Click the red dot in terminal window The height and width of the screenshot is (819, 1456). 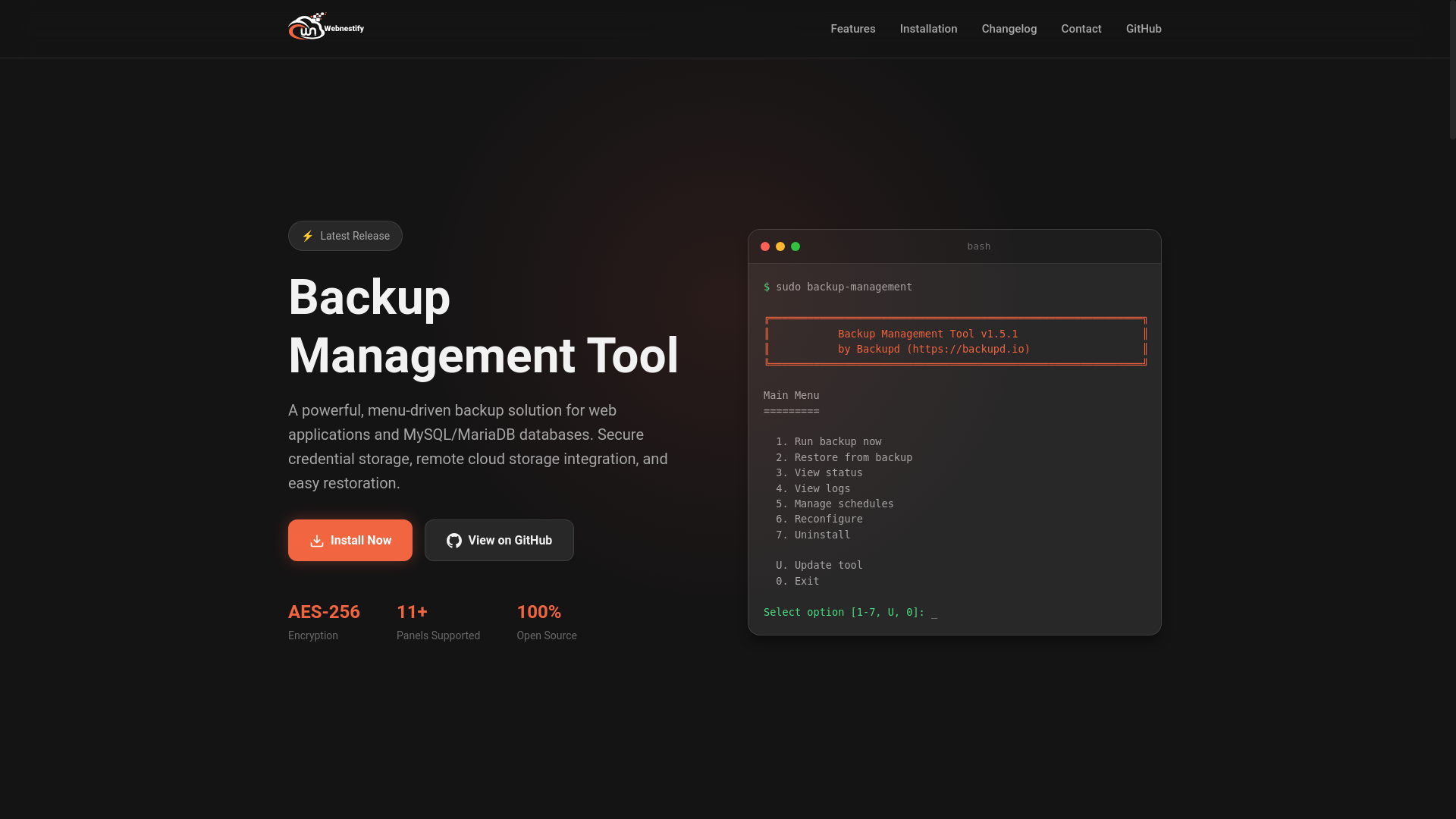pos(765,246)
